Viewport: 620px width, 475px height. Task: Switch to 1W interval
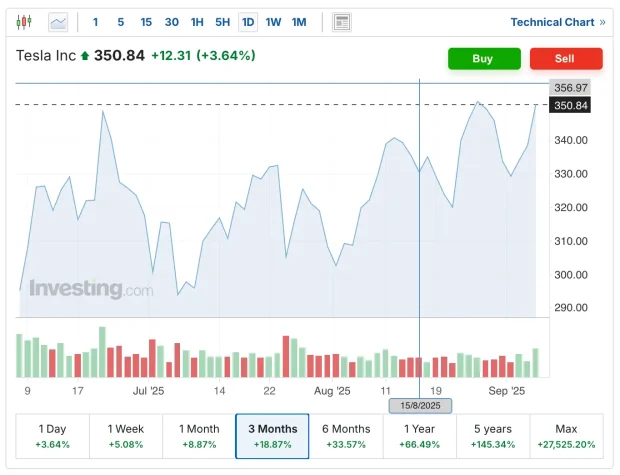pos(273,22)
